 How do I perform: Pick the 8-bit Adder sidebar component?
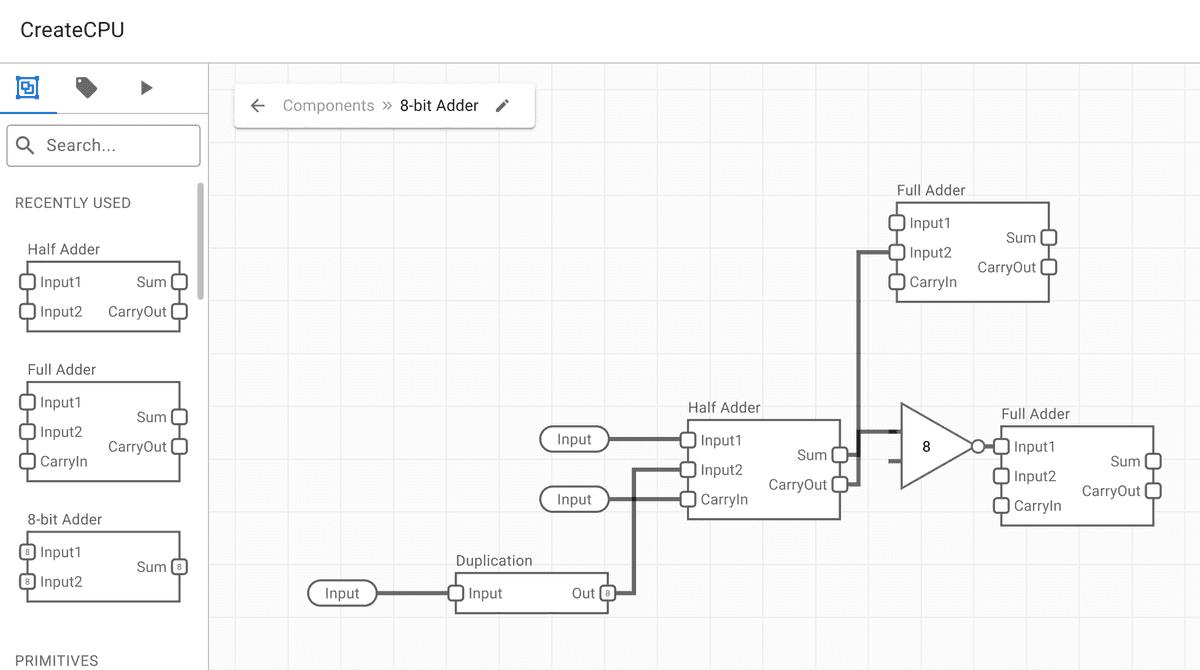(x=103, y=566)
